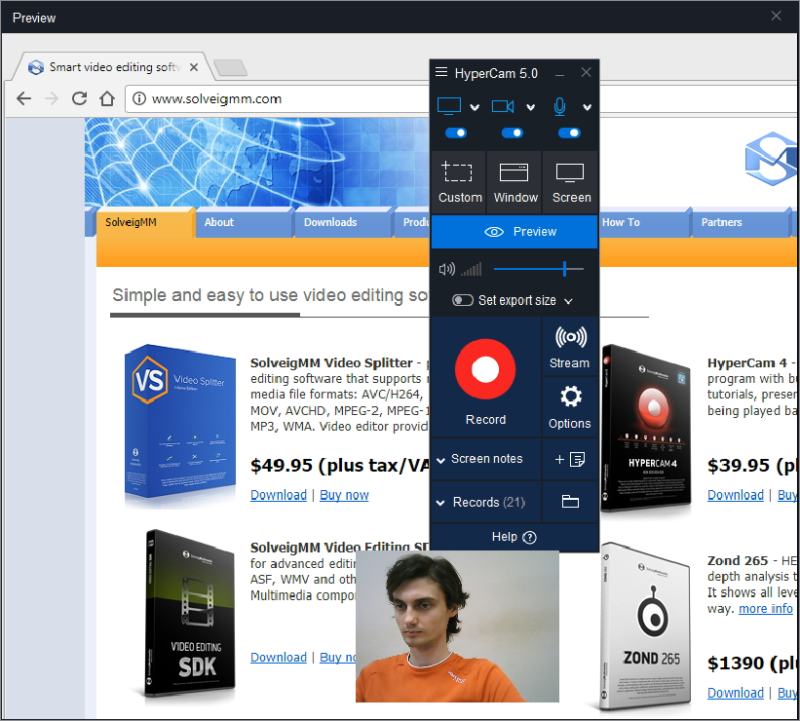This screenshot has width=800, height=721.
Task: Open the HyperCam hamburger menu
Action: pos(441,72)
